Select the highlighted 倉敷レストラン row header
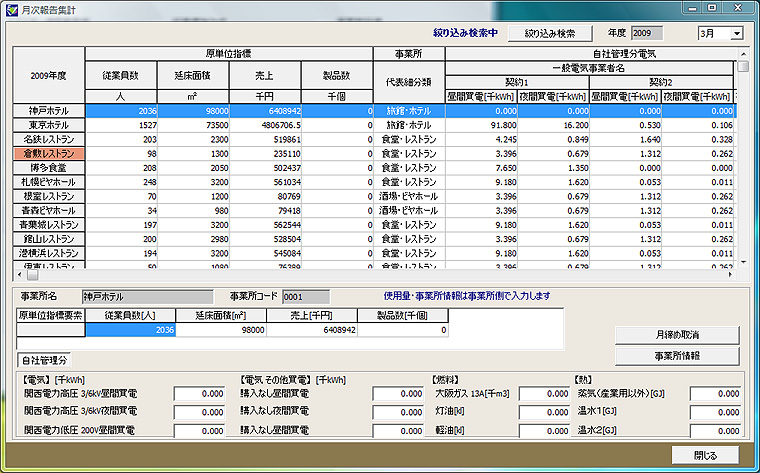Image resolution: width=760 pixels, height=473 pixels. 48,154
